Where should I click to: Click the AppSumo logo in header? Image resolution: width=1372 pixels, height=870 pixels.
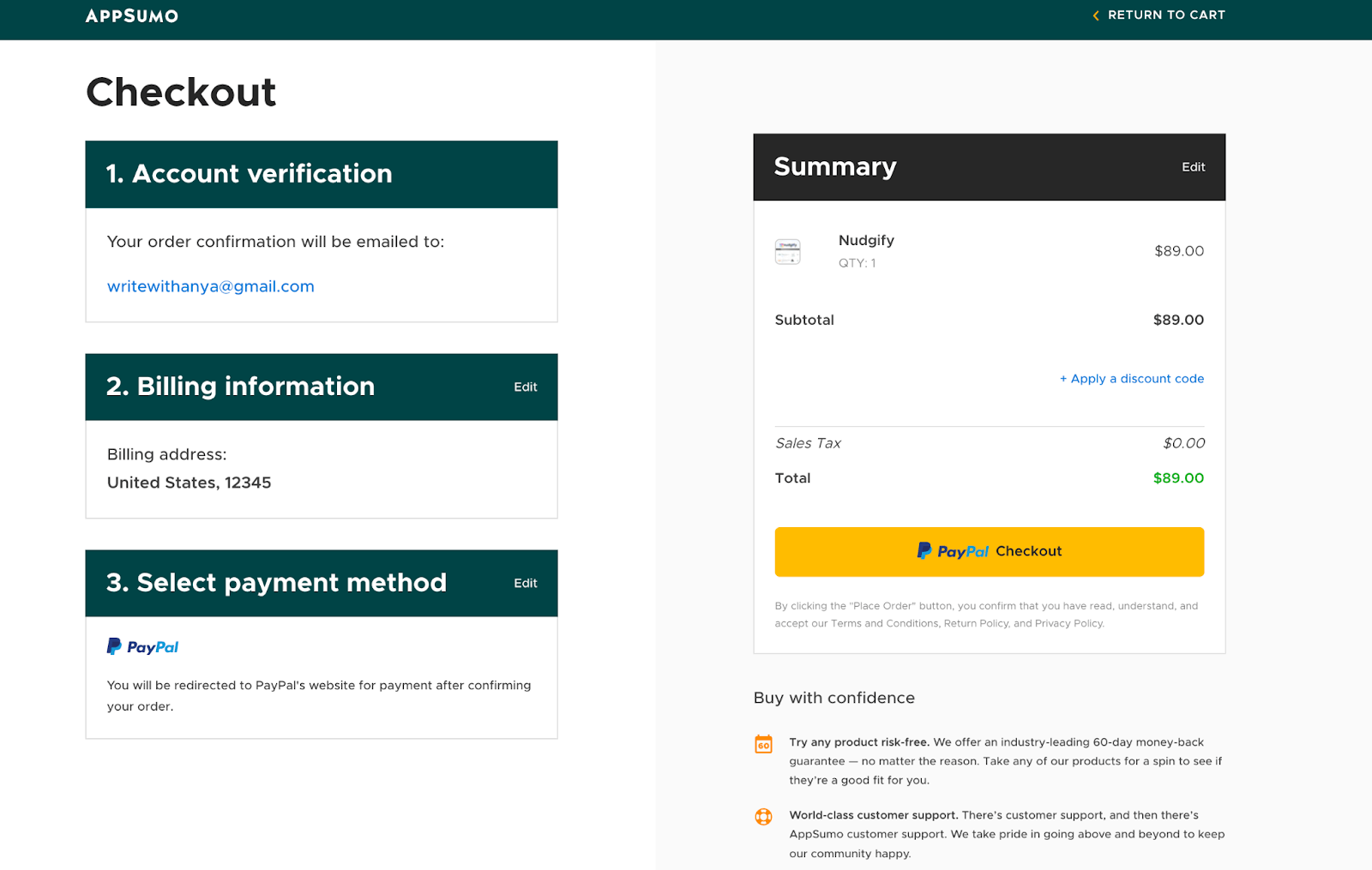[132, 15]
